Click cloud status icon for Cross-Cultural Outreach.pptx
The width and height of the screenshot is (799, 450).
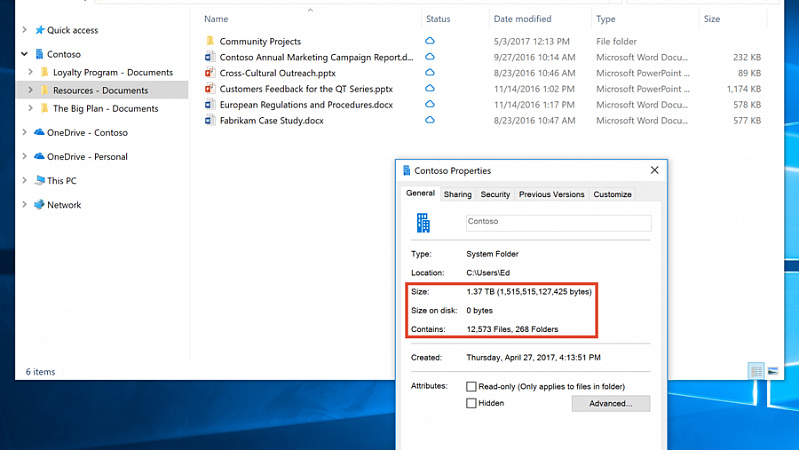(x=430, y=72)
